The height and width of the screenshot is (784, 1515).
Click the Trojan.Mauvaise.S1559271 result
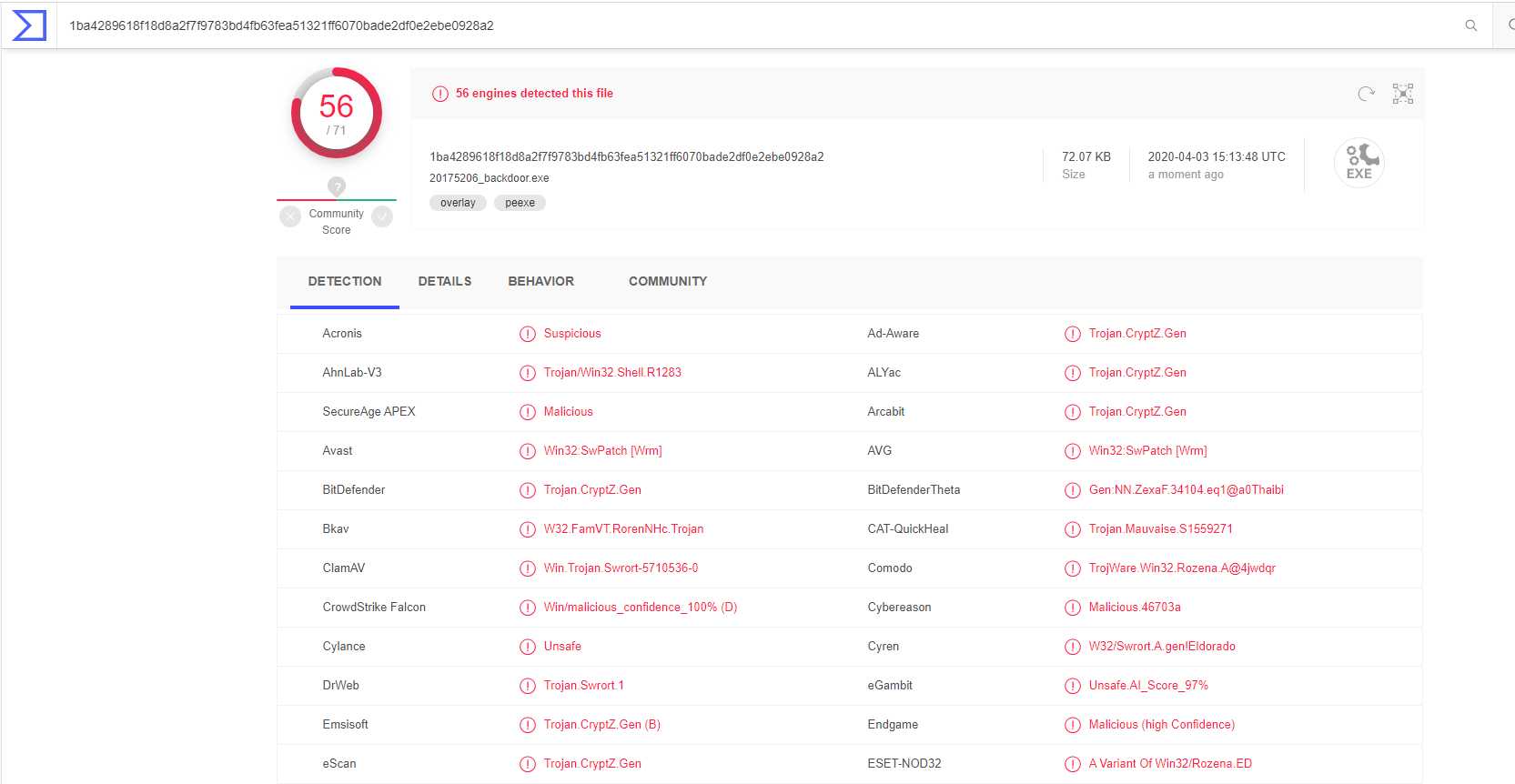1161,528
